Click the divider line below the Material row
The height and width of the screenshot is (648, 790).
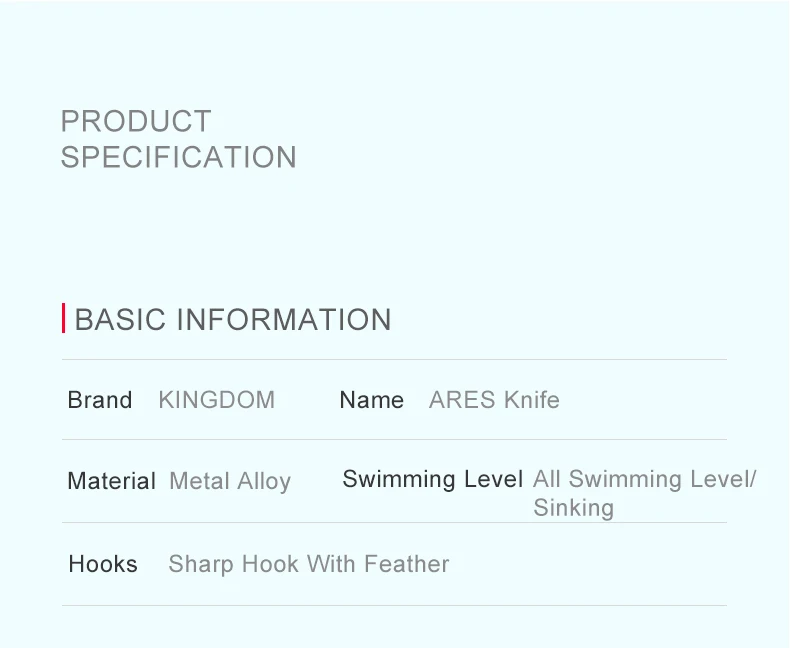click(394, 523)
